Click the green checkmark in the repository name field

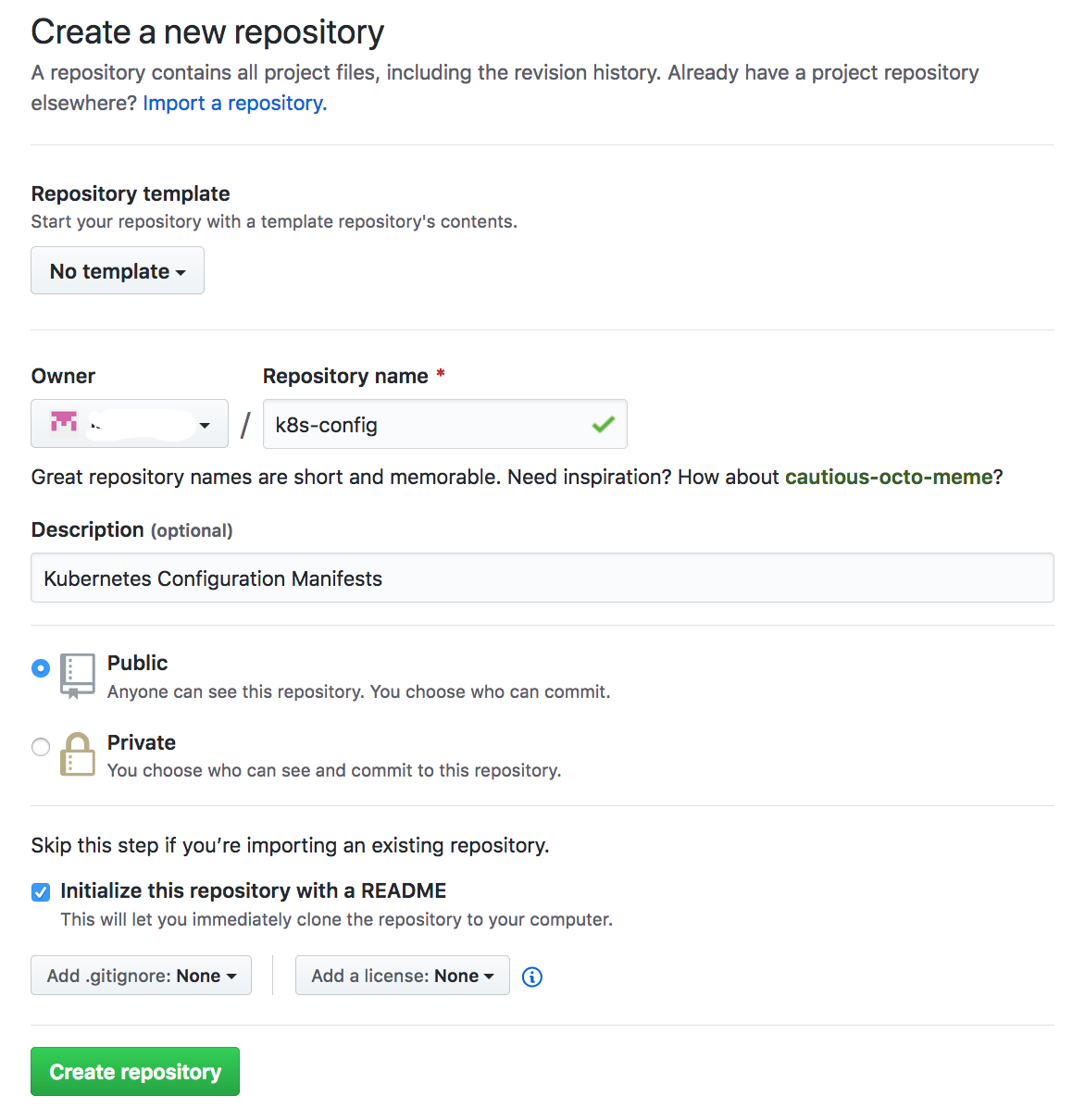pos(603,424)
